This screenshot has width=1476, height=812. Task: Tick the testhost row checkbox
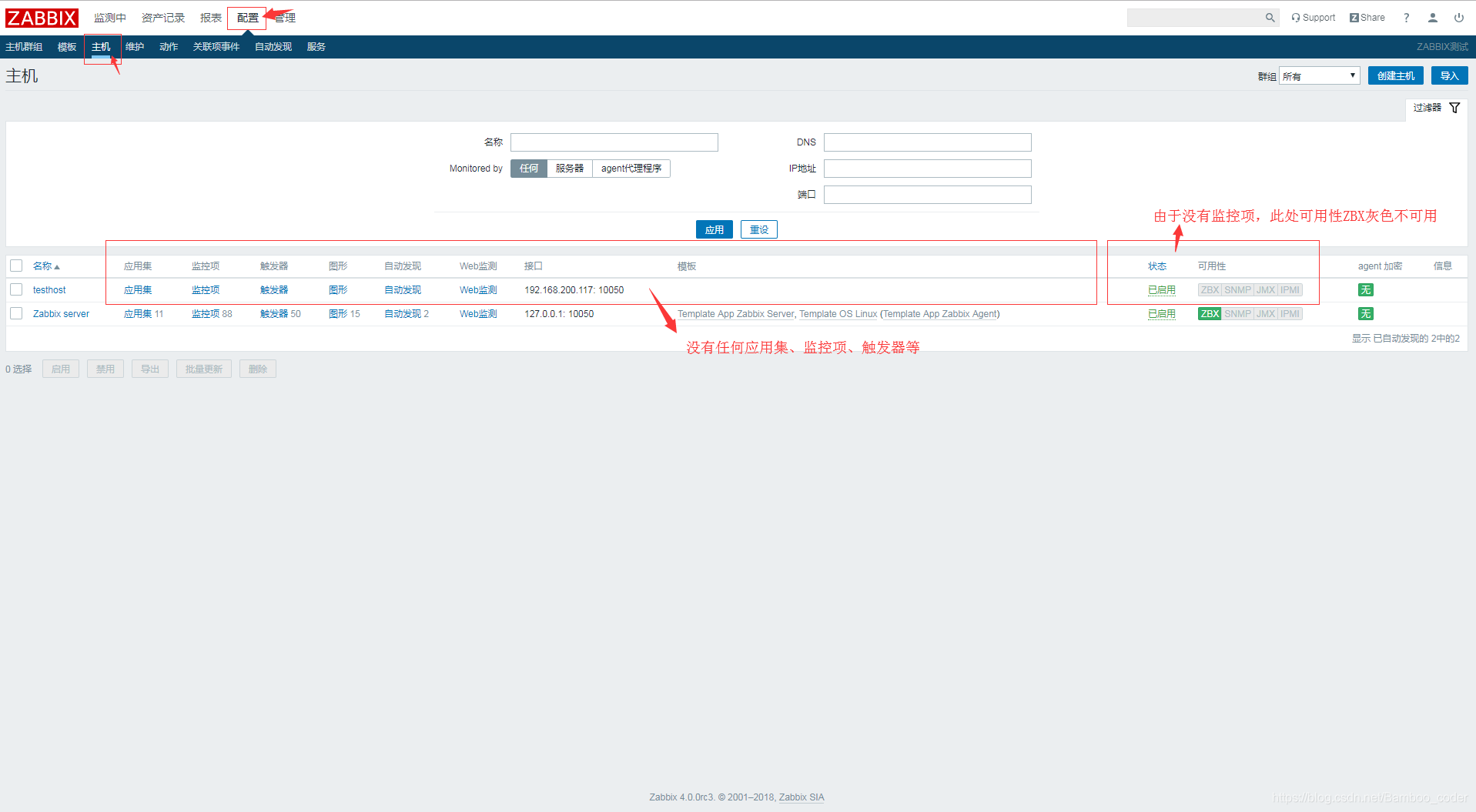tap(16, 290)
